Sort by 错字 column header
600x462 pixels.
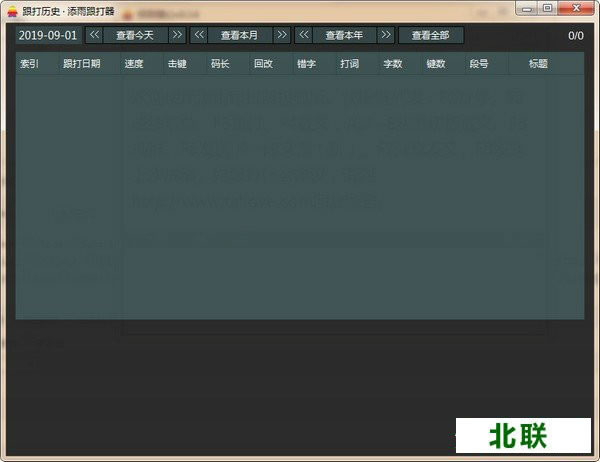pyautogui.click(x=306, y=63)
